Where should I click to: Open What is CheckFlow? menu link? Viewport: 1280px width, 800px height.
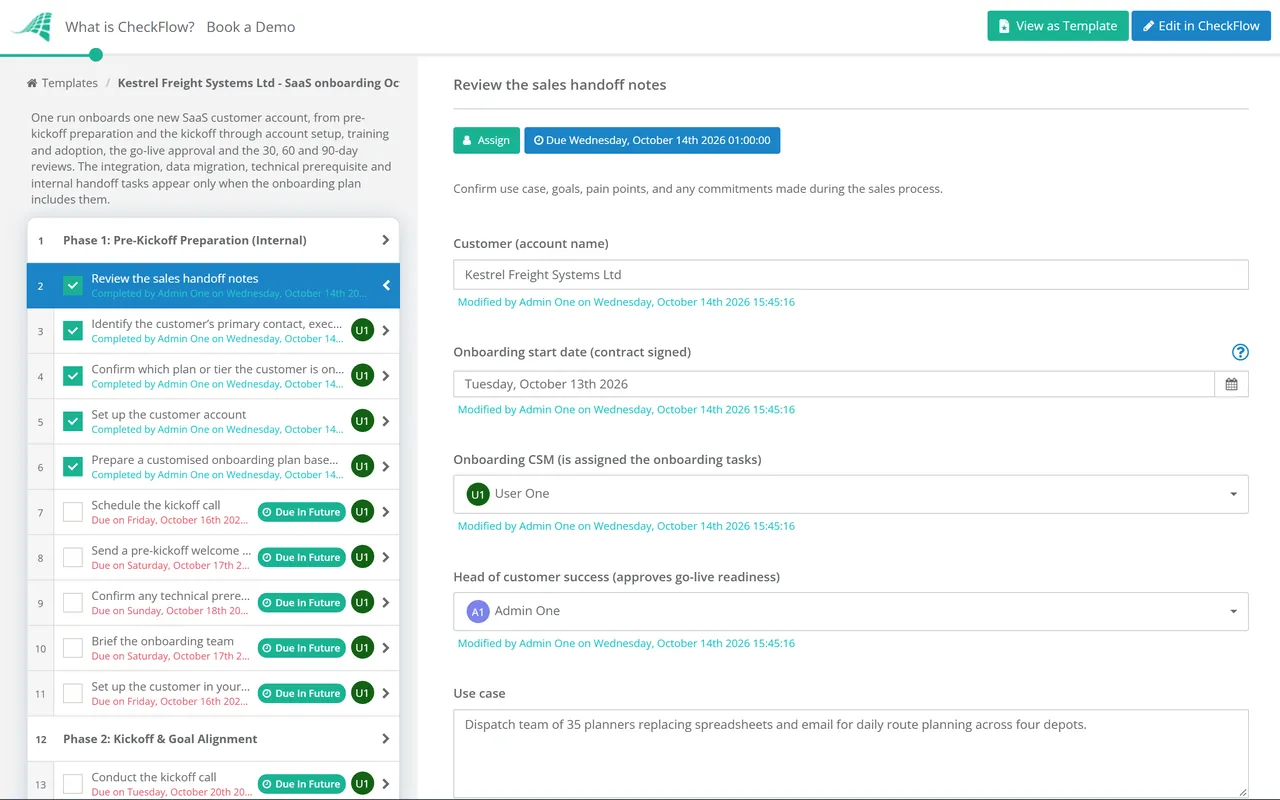click(130, 27)
